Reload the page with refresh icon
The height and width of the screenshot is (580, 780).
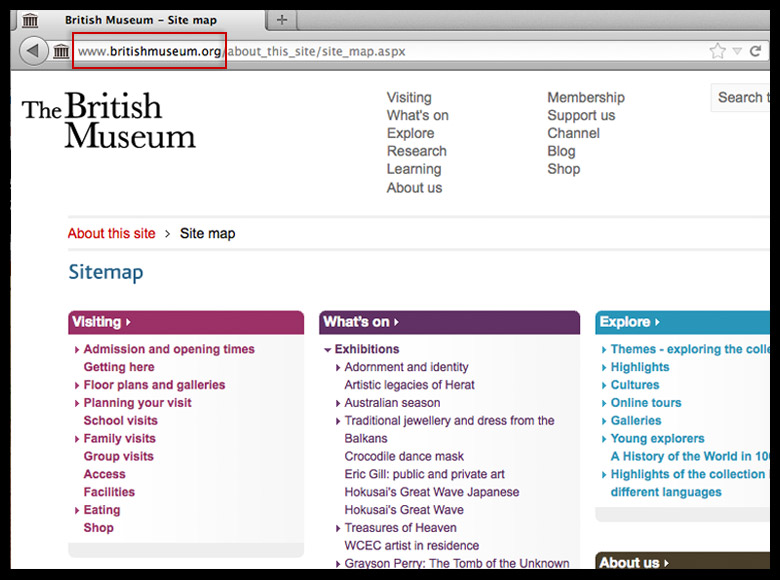pos(755,51)
